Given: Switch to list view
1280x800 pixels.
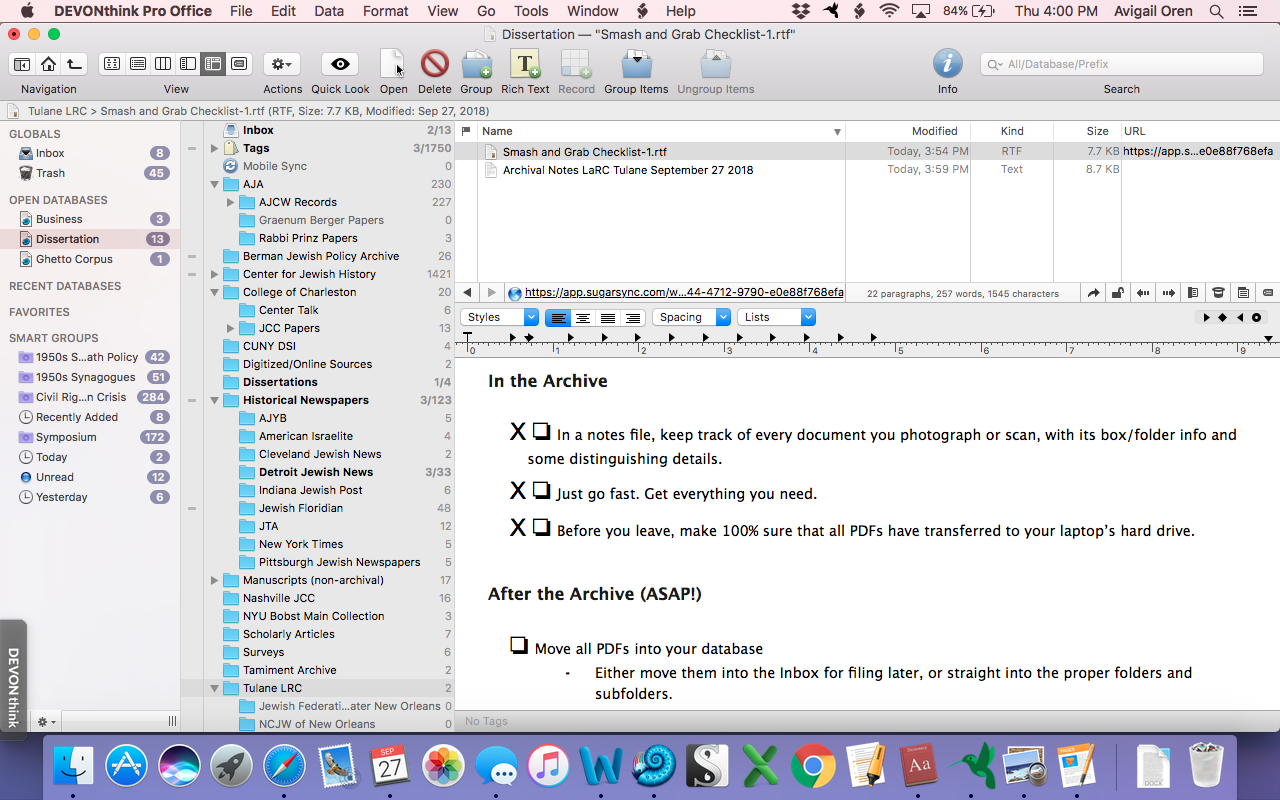Looking at the screenshot, I should click(137, 64).
